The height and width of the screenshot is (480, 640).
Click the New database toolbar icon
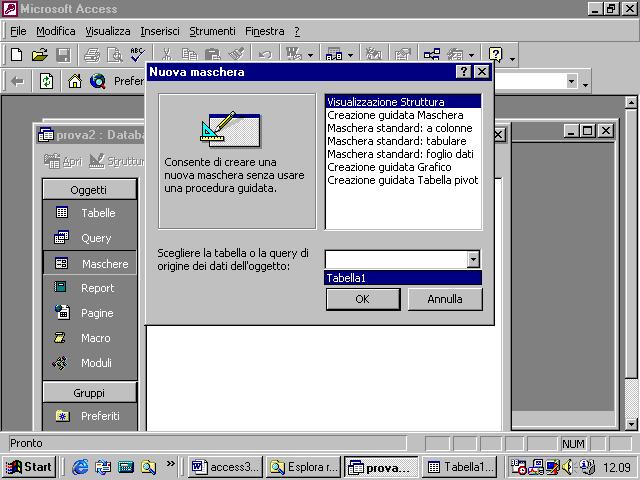(16, 55)
